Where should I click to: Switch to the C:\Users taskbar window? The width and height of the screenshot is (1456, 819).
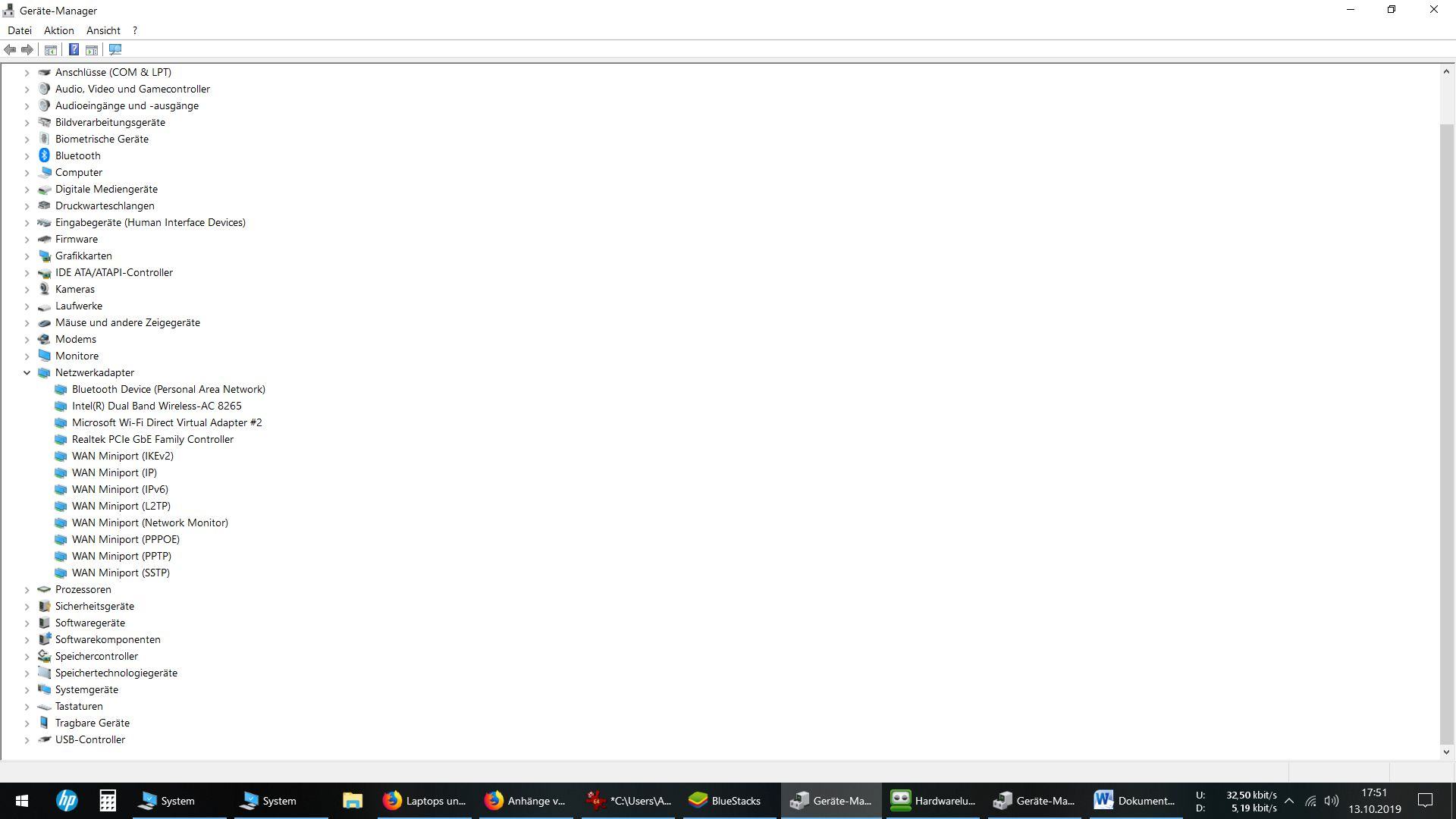628,801
